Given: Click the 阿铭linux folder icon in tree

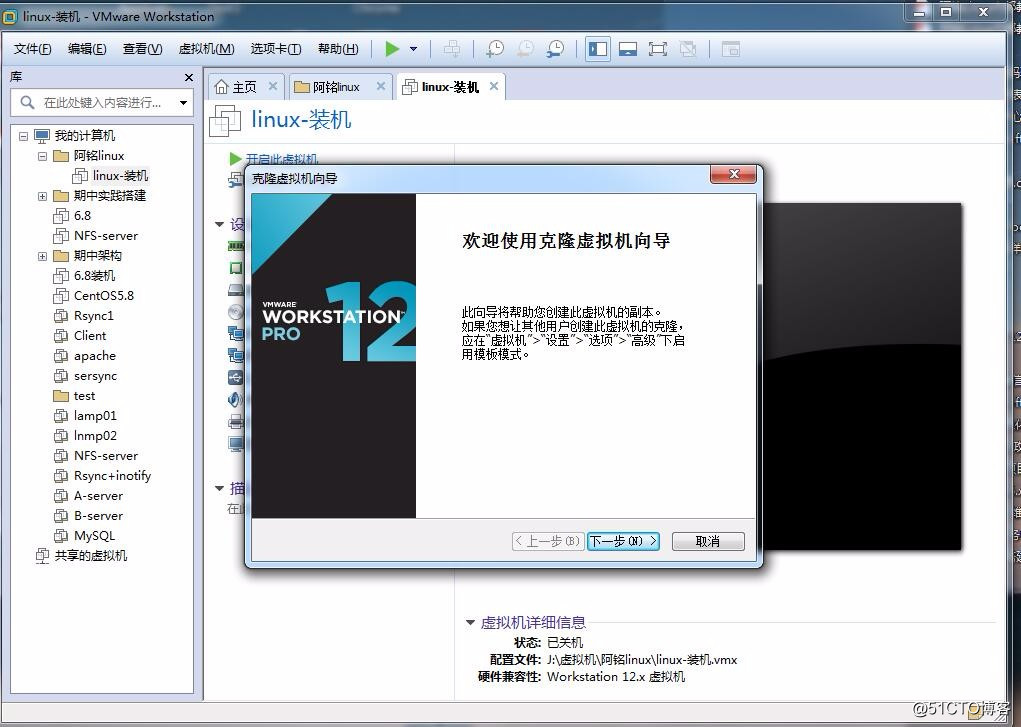Looking at the screenshot, I should [61, 156].
